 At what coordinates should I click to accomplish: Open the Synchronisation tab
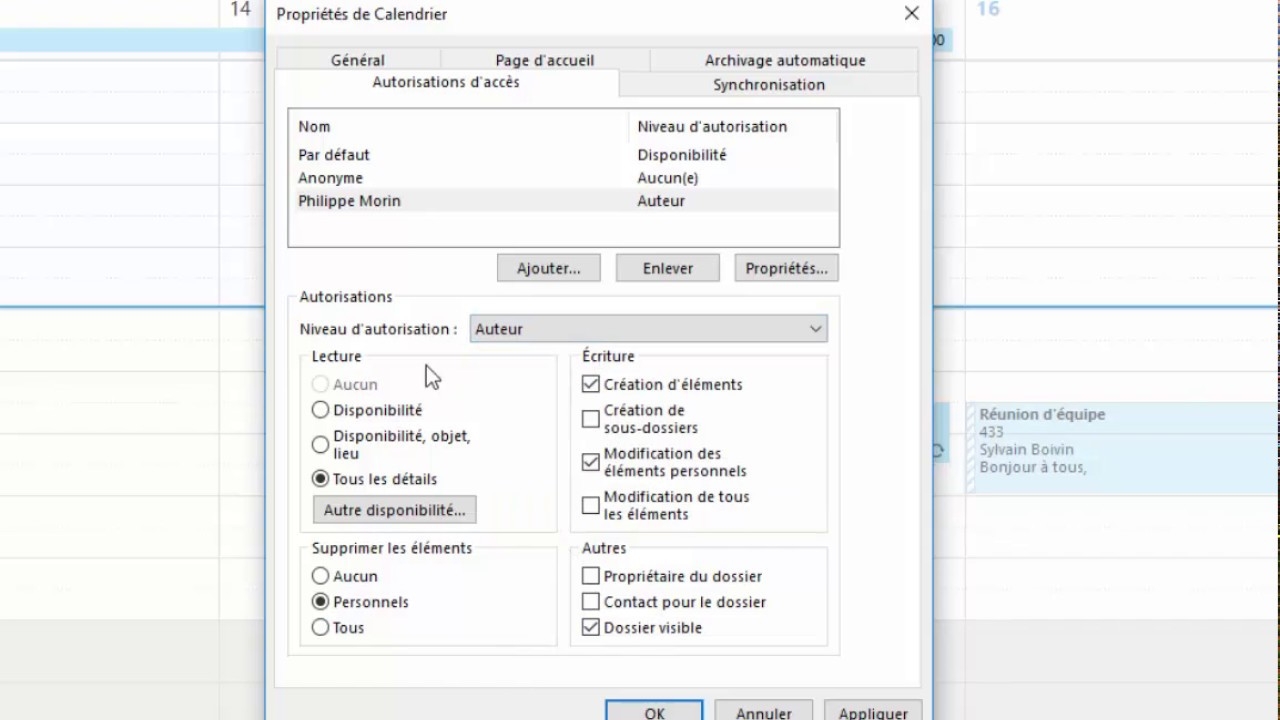768,84
